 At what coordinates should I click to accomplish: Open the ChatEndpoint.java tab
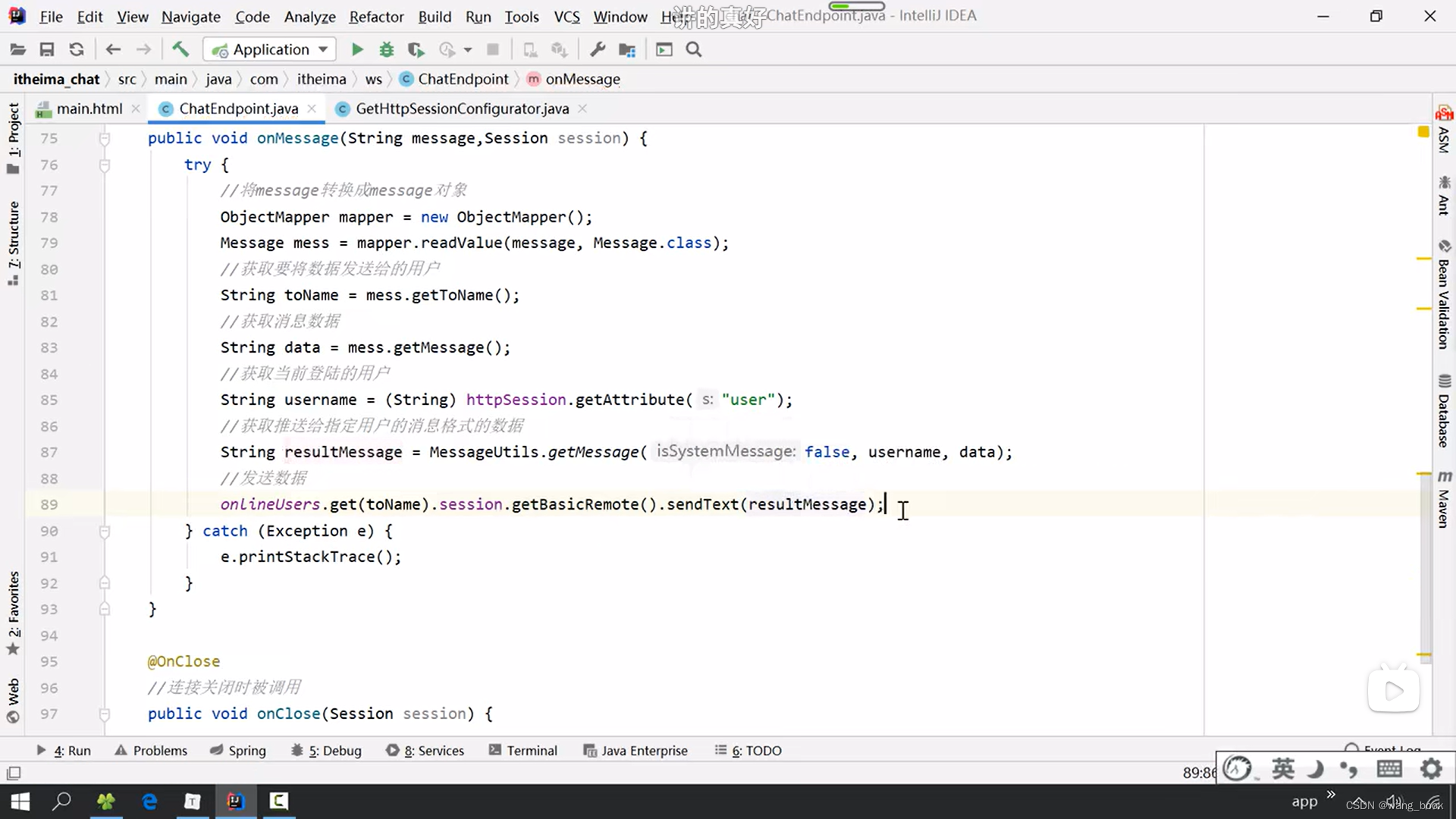[x=238, y=108]
